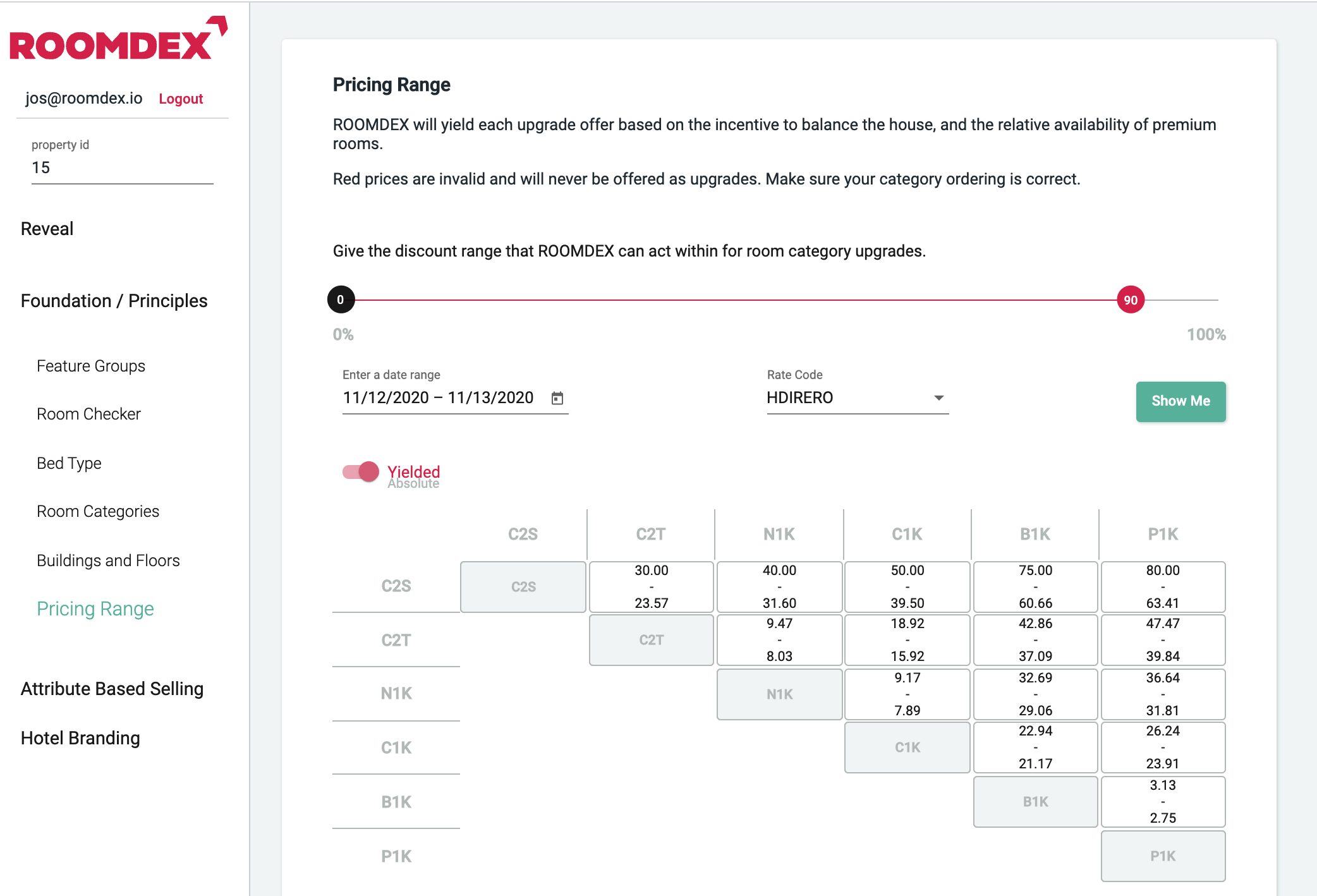
Task: Open the Feature Groups menu item
Action: 91,366
